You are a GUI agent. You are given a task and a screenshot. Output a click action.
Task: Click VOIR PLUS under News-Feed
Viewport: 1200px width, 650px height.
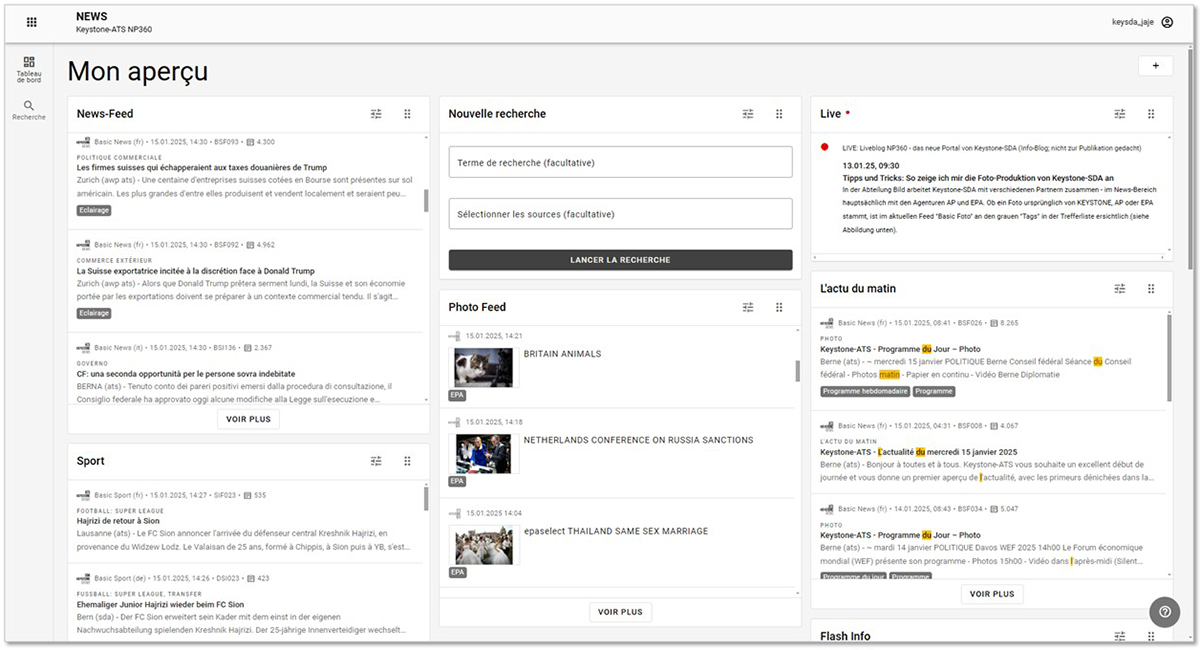[x=248, y=419]
